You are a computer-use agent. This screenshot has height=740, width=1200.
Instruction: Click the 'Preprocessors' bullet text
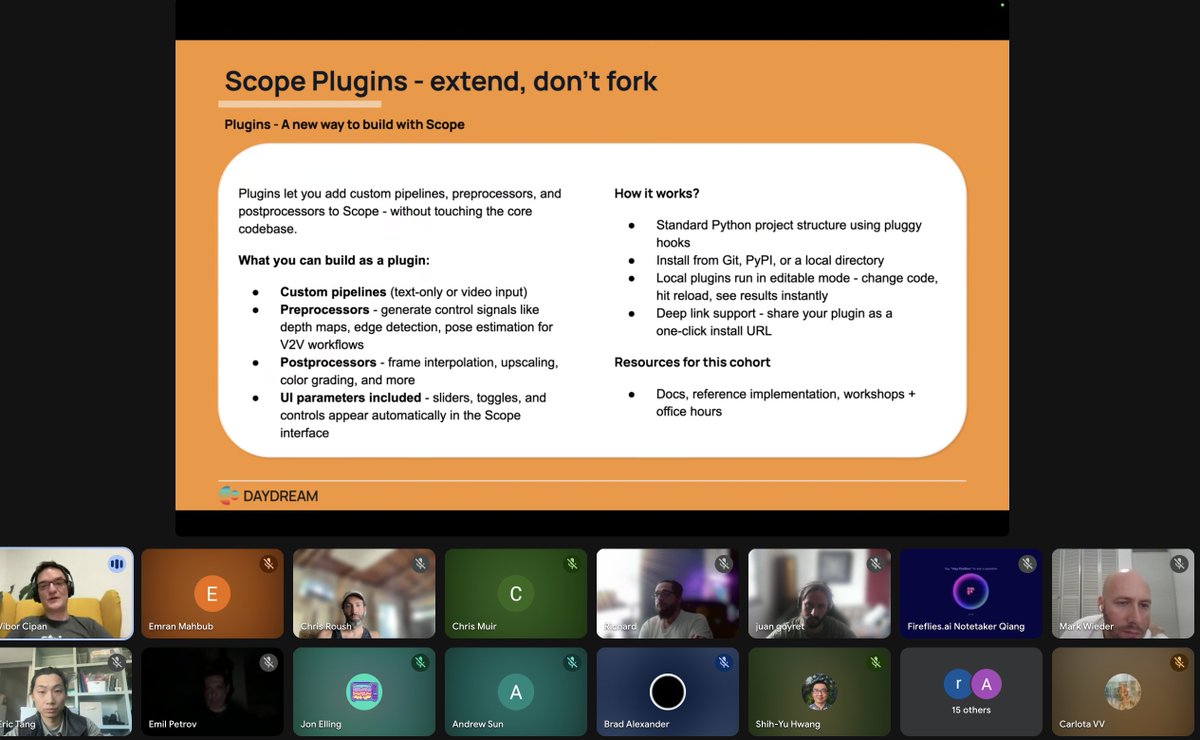tap(417, 327)
